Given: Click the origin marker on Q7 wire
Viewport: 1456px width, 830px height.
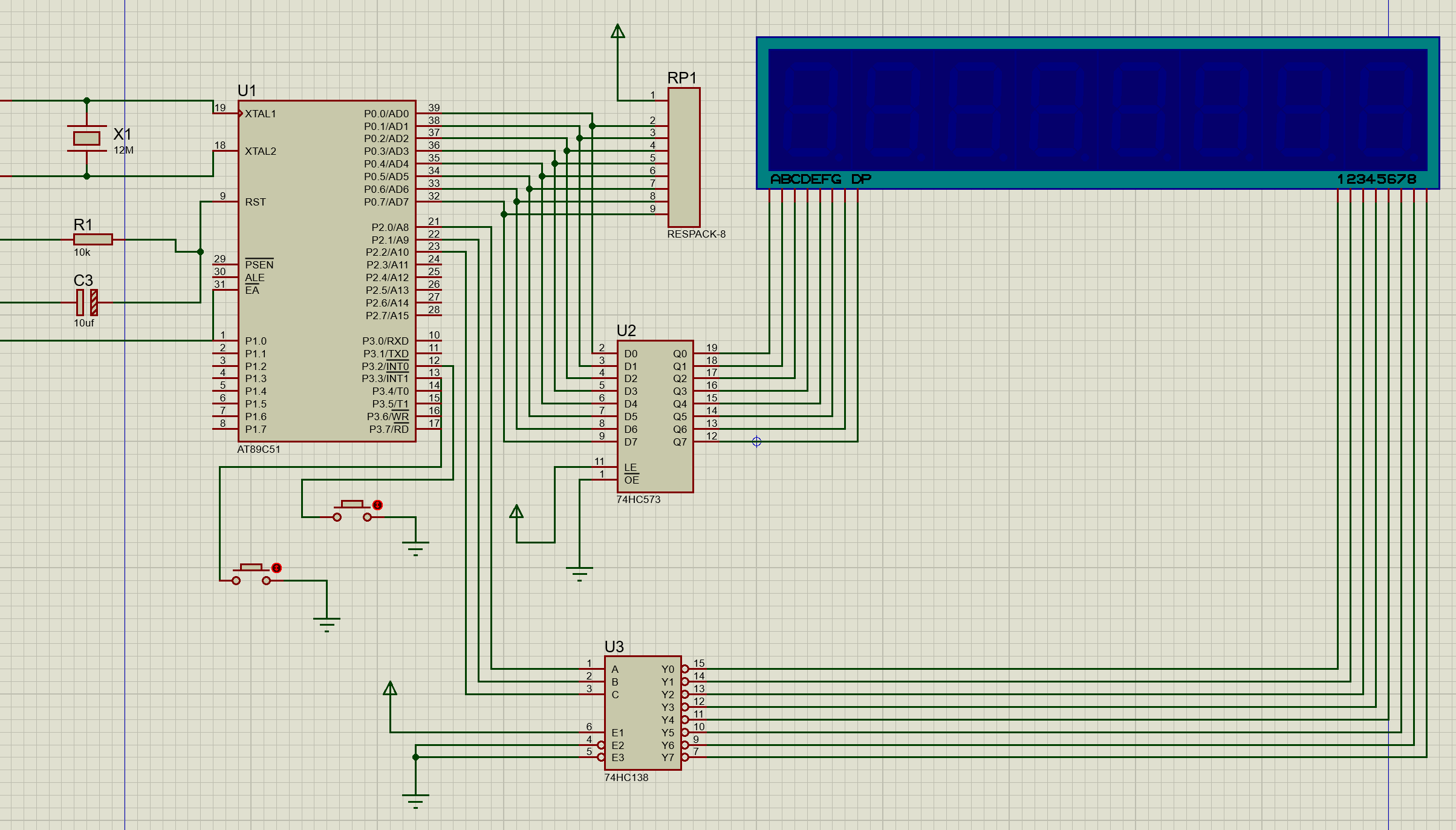Looking at the screenshot, I should (x=756, y=442).
